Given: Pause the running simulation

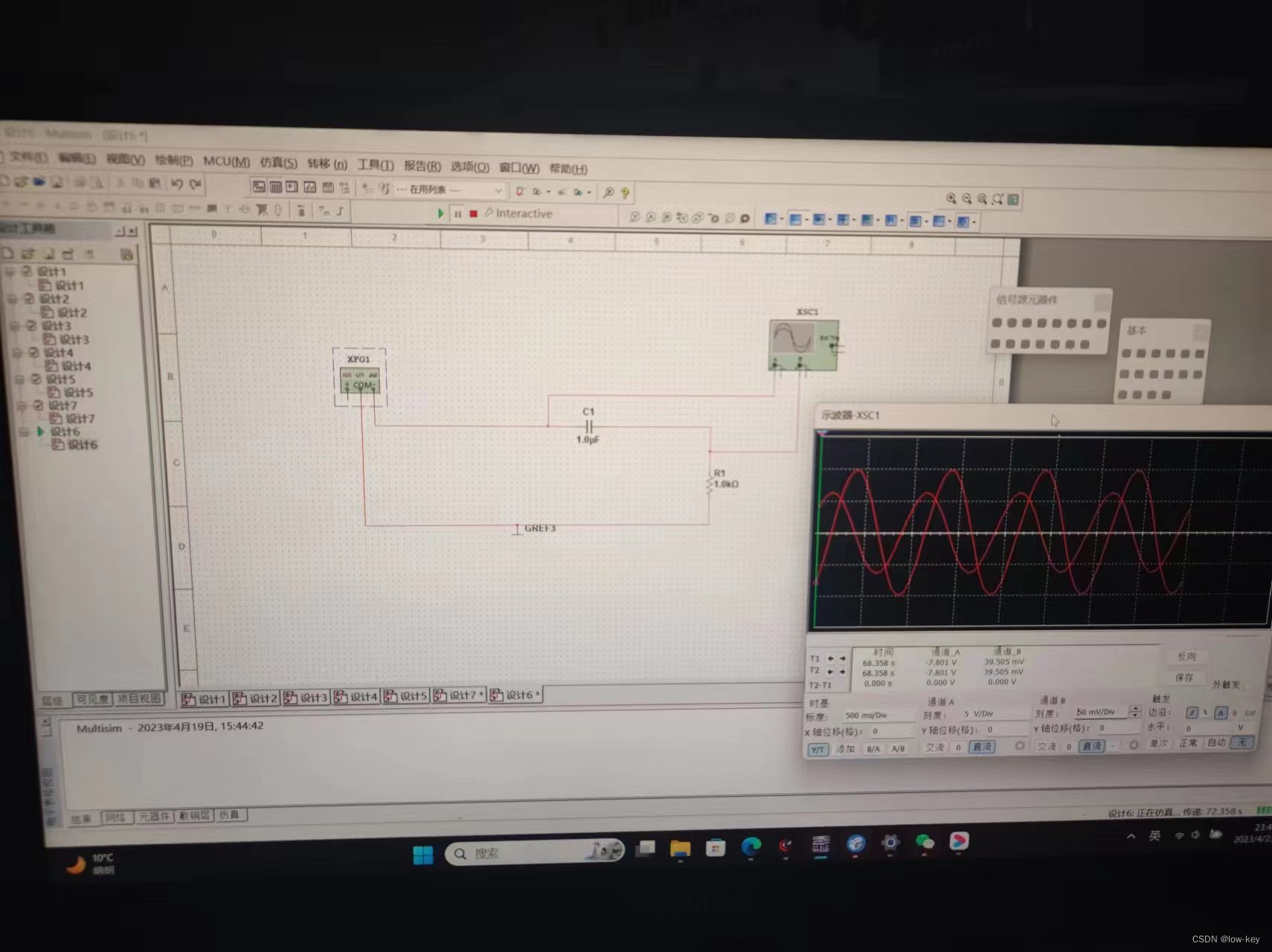Looking at the screenshot, I should [458, 213].
